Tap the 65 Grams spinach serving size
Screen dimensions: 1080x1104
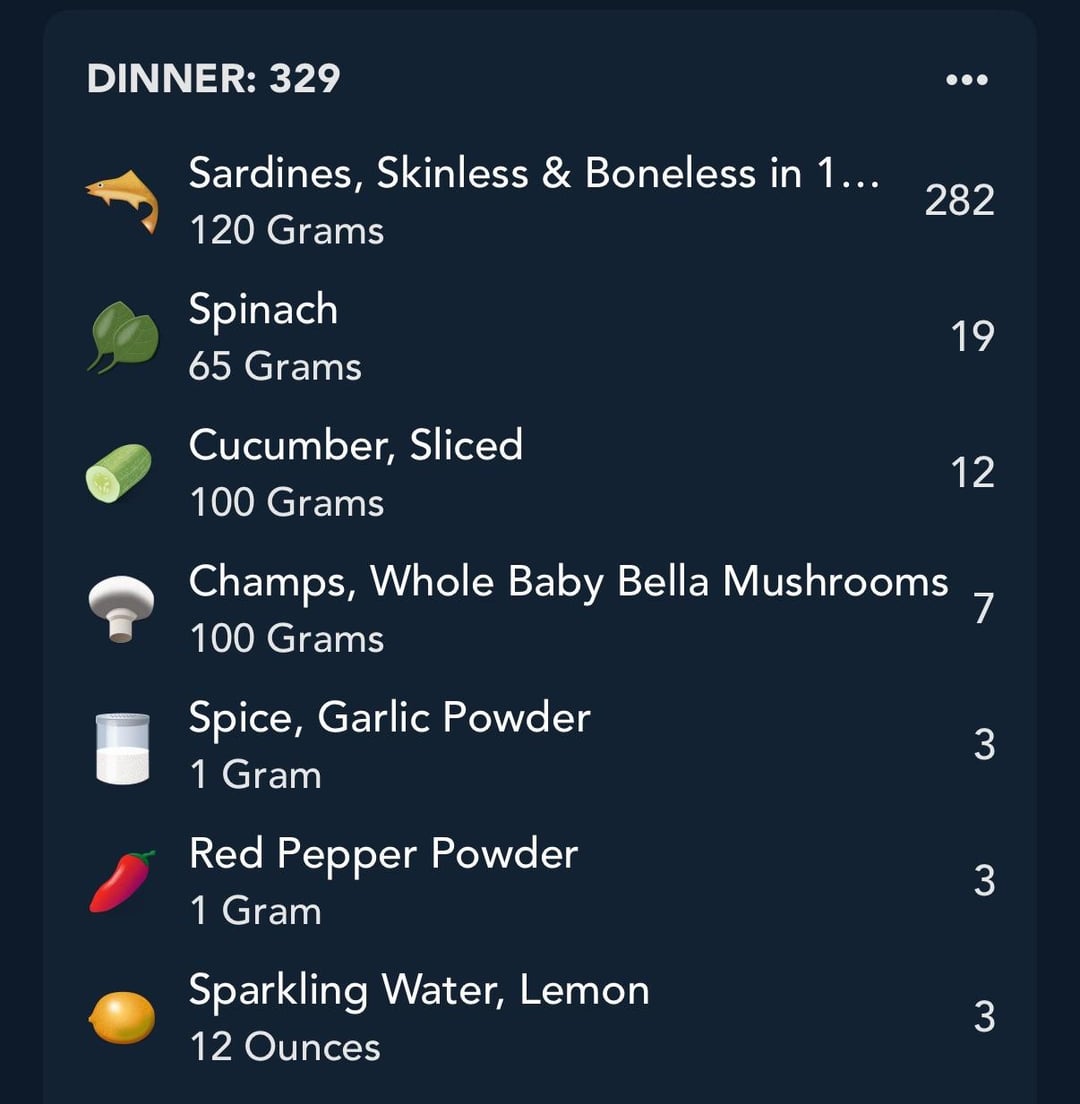275,366
